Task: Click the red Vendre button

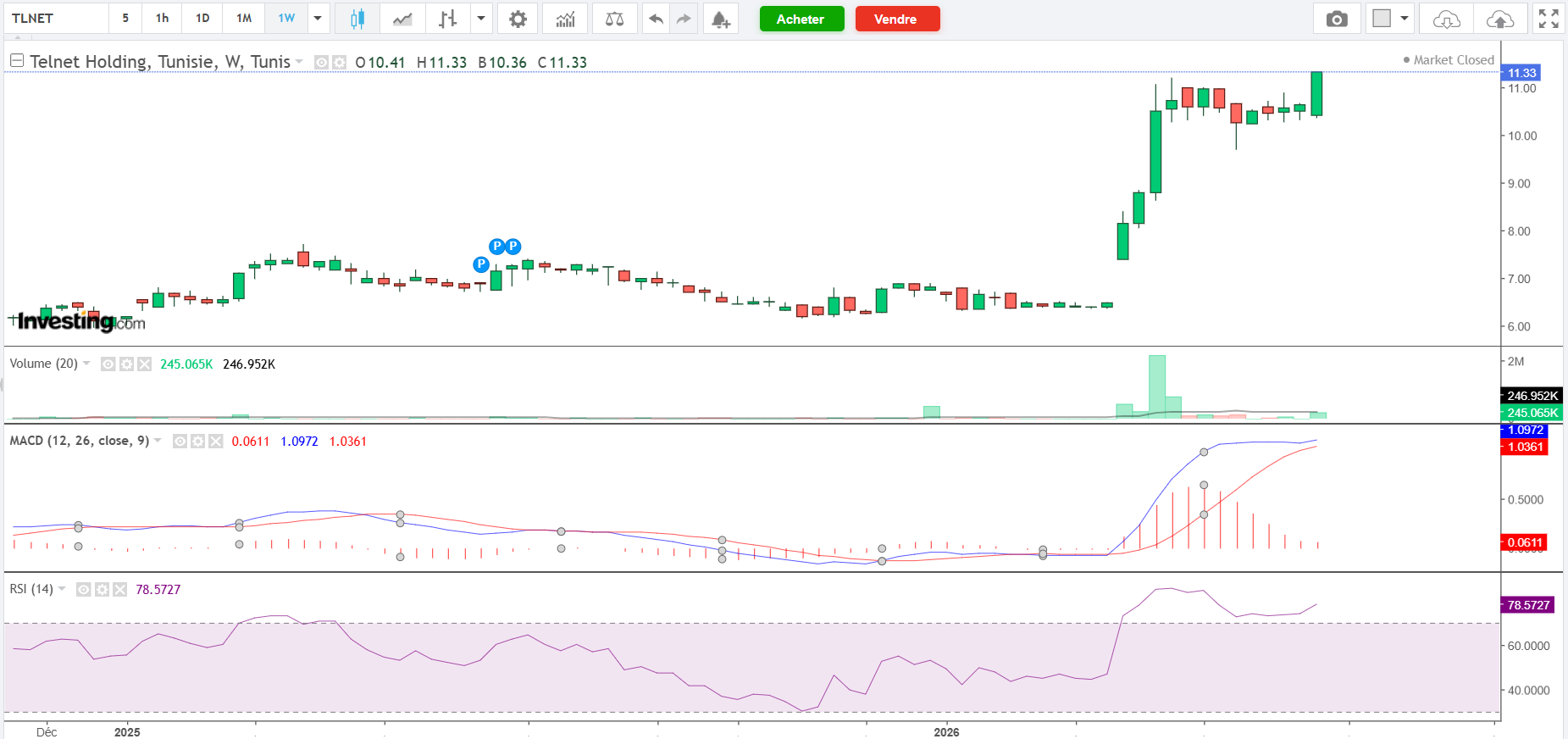Action: coord(897,19)
